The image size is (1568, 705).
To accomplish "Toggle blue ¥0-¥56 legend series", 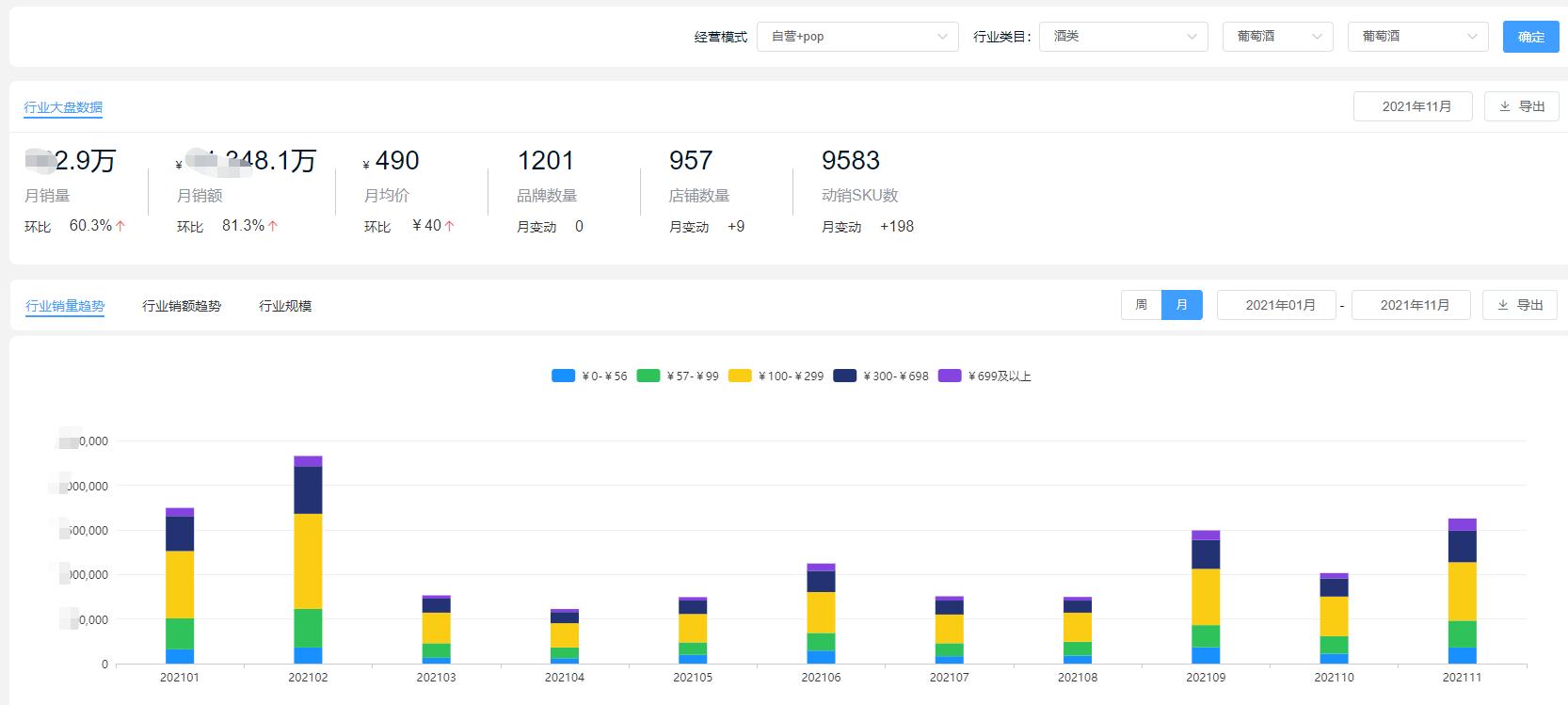I will pos(563,376).
